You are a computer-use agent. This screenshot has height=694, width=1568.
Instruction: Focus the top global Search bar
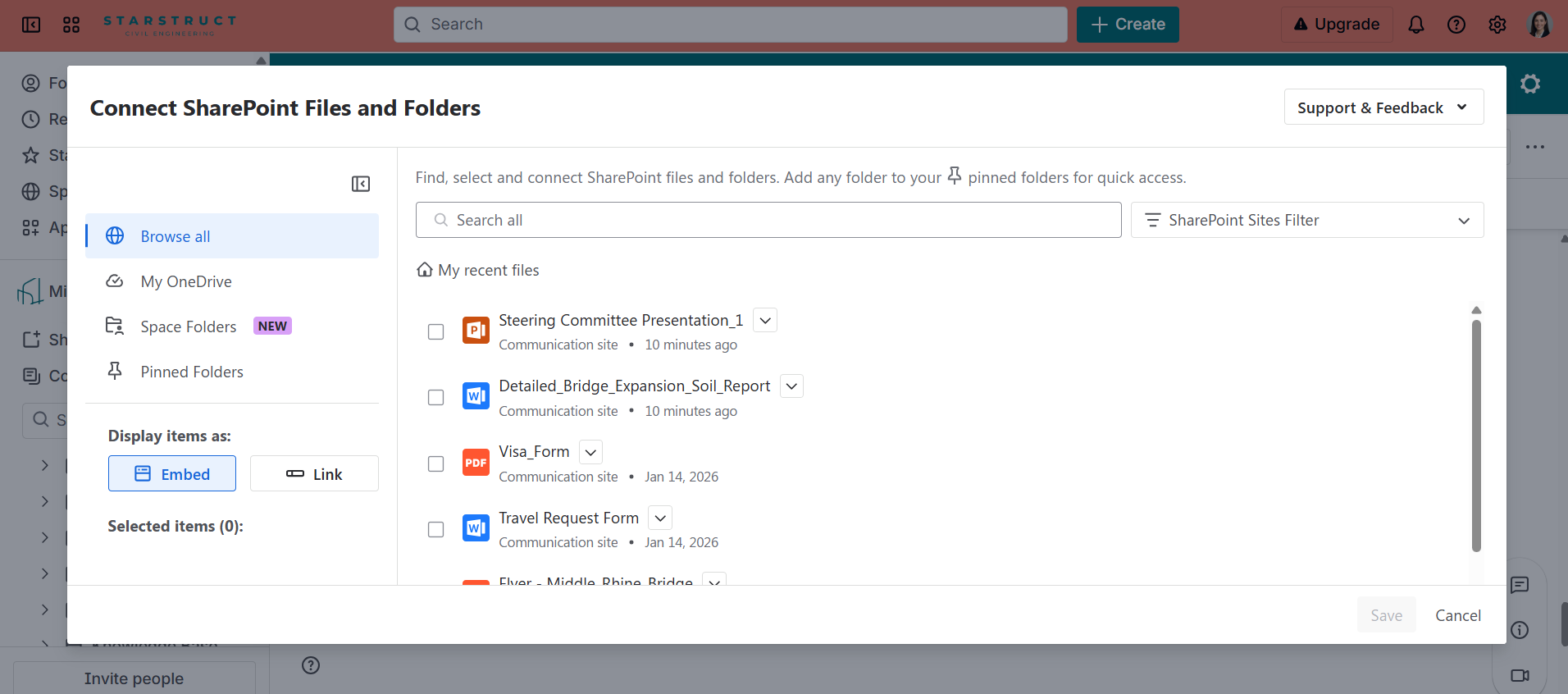(731, 25)
